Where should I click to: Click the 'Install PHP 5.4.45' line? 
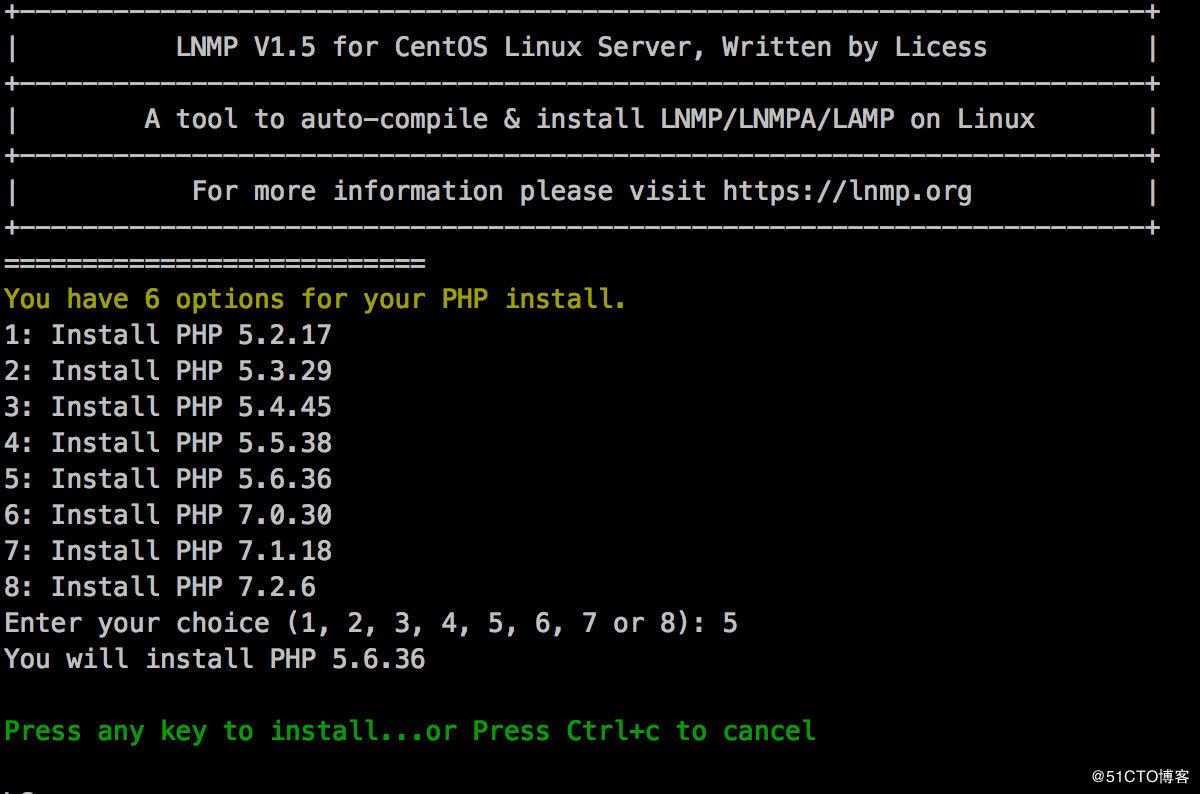[x=168, y=407]
